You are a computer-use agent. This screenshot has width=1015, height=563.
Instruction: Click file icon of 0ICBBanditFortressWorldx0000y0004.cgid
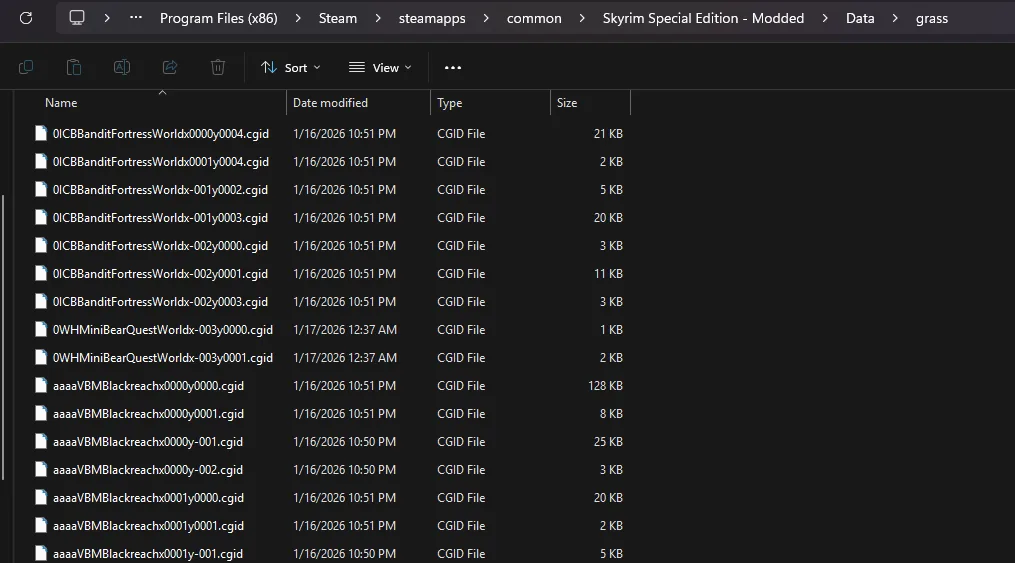pos(41,133)
